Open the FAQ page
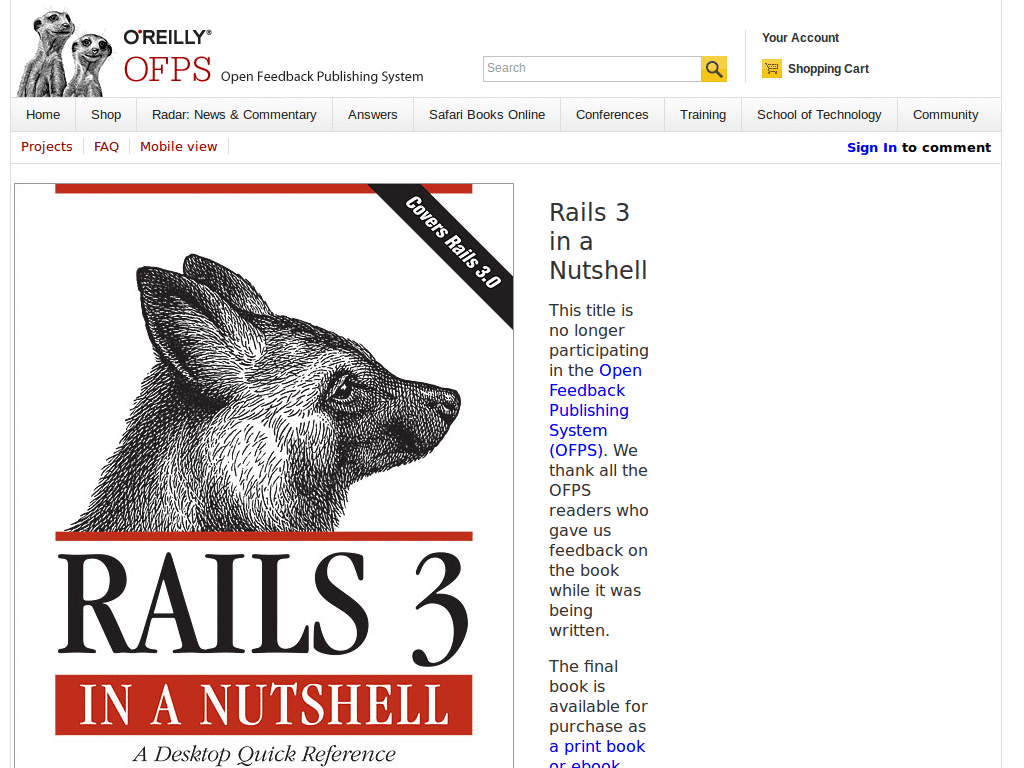The height and width of the screenshot is (768, 1024). click(x=106, y=146)
